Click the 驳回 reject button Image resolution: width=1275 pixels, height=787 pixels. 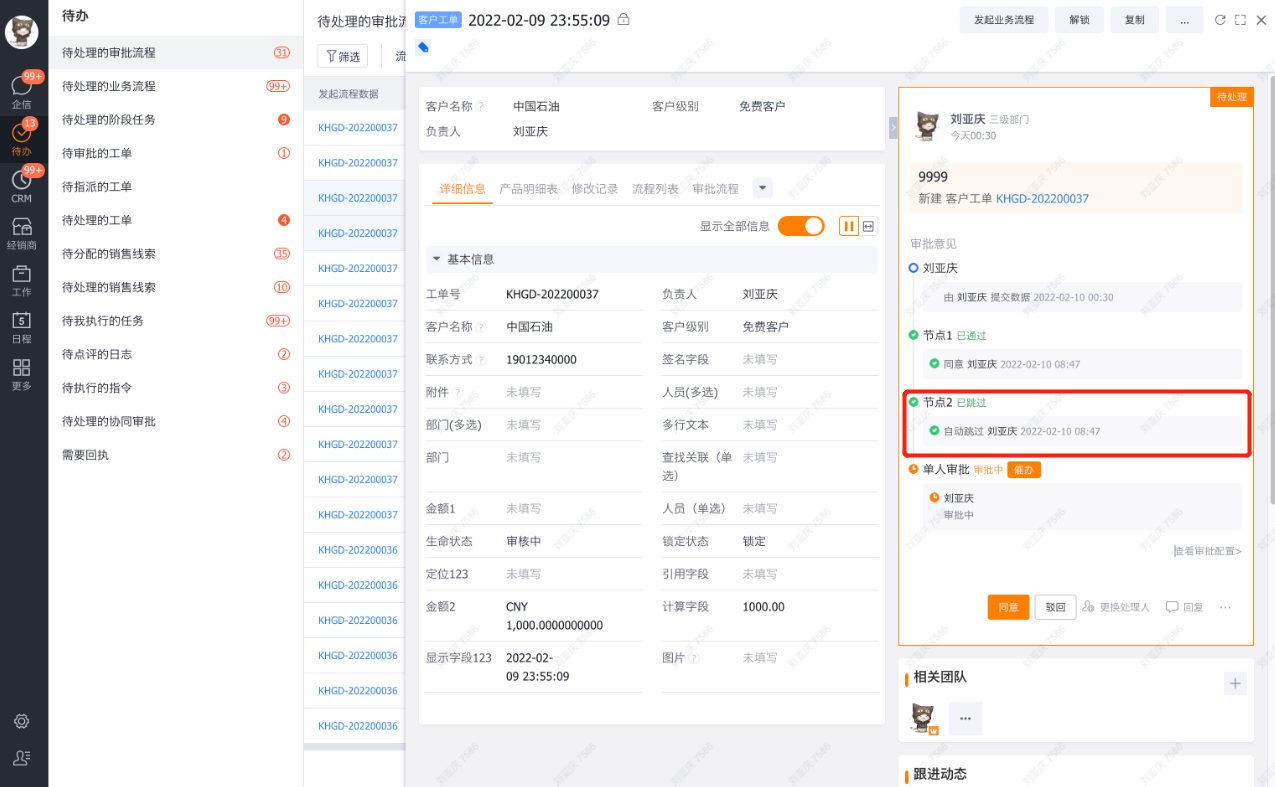click(x=1055, y=607)
